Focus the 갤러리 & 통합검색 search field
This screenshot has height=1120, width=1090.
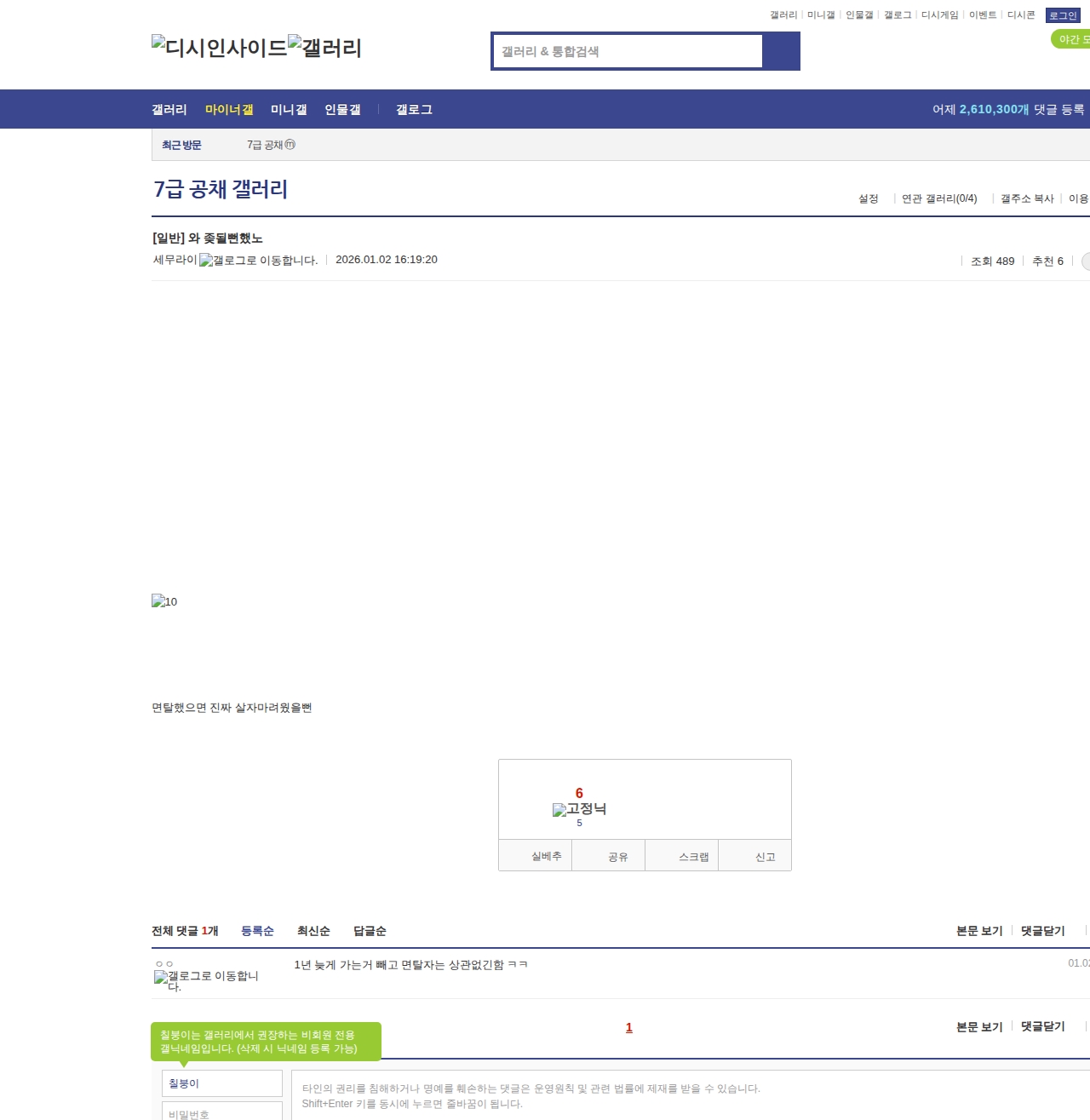click(x=628, y=51)
